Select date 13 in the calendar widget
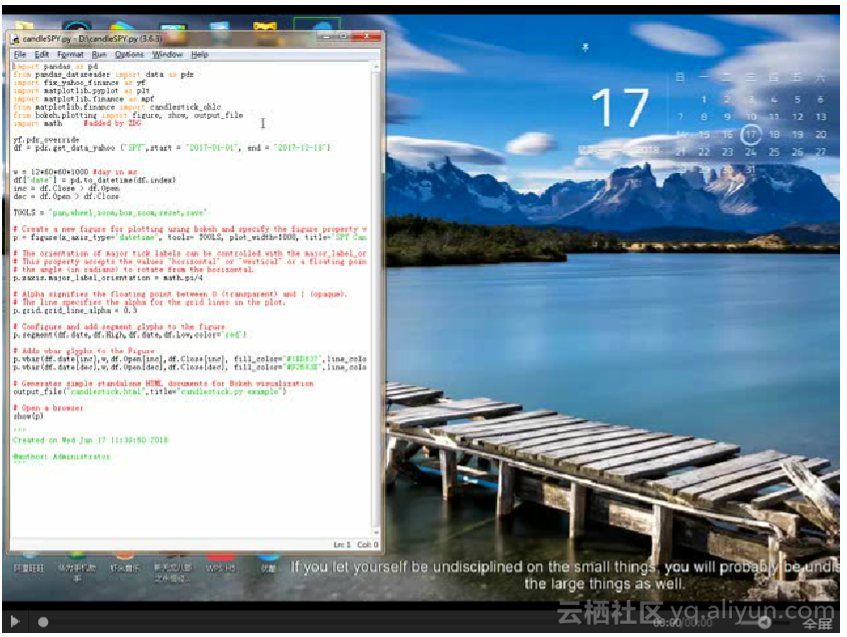The image size is (847, 637). (821, 117)
